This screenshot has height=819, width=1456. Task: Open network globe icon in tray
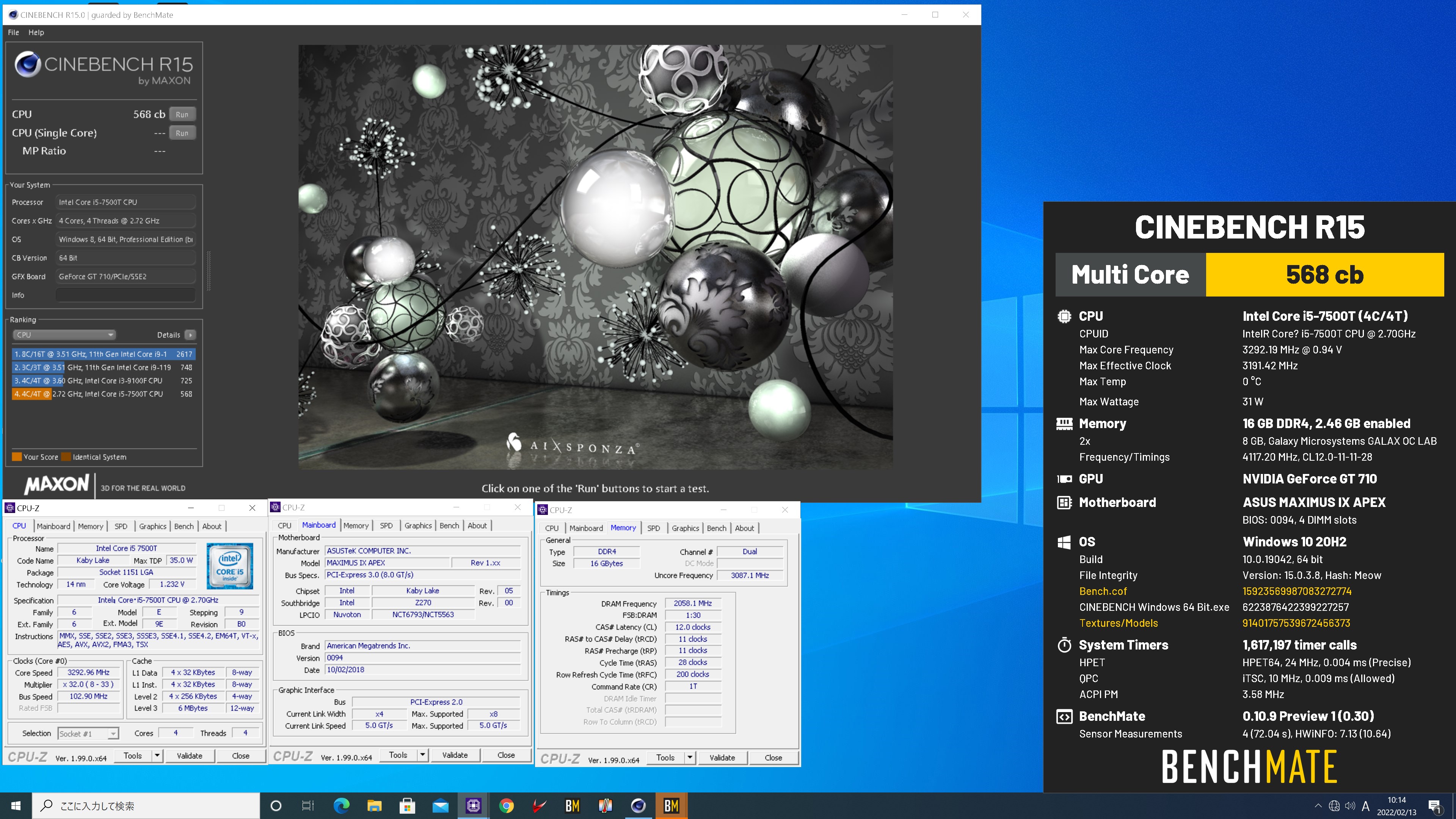[1334, 805]
